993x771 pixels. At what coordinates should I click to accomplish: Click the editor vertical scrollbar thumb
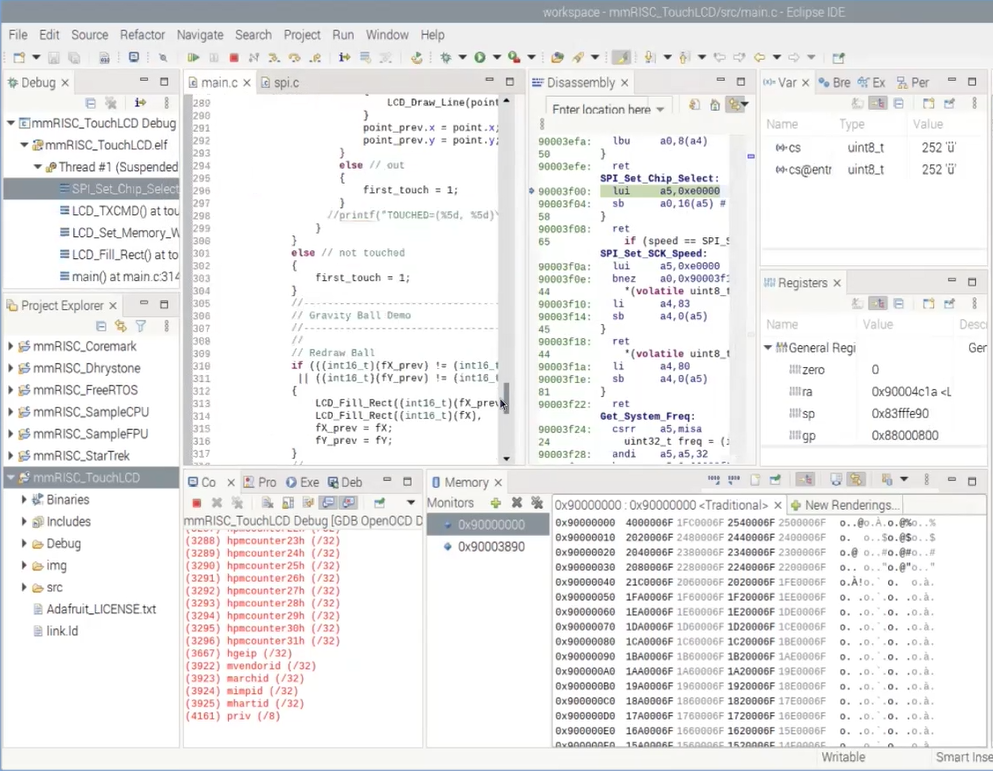pos(506,399)
